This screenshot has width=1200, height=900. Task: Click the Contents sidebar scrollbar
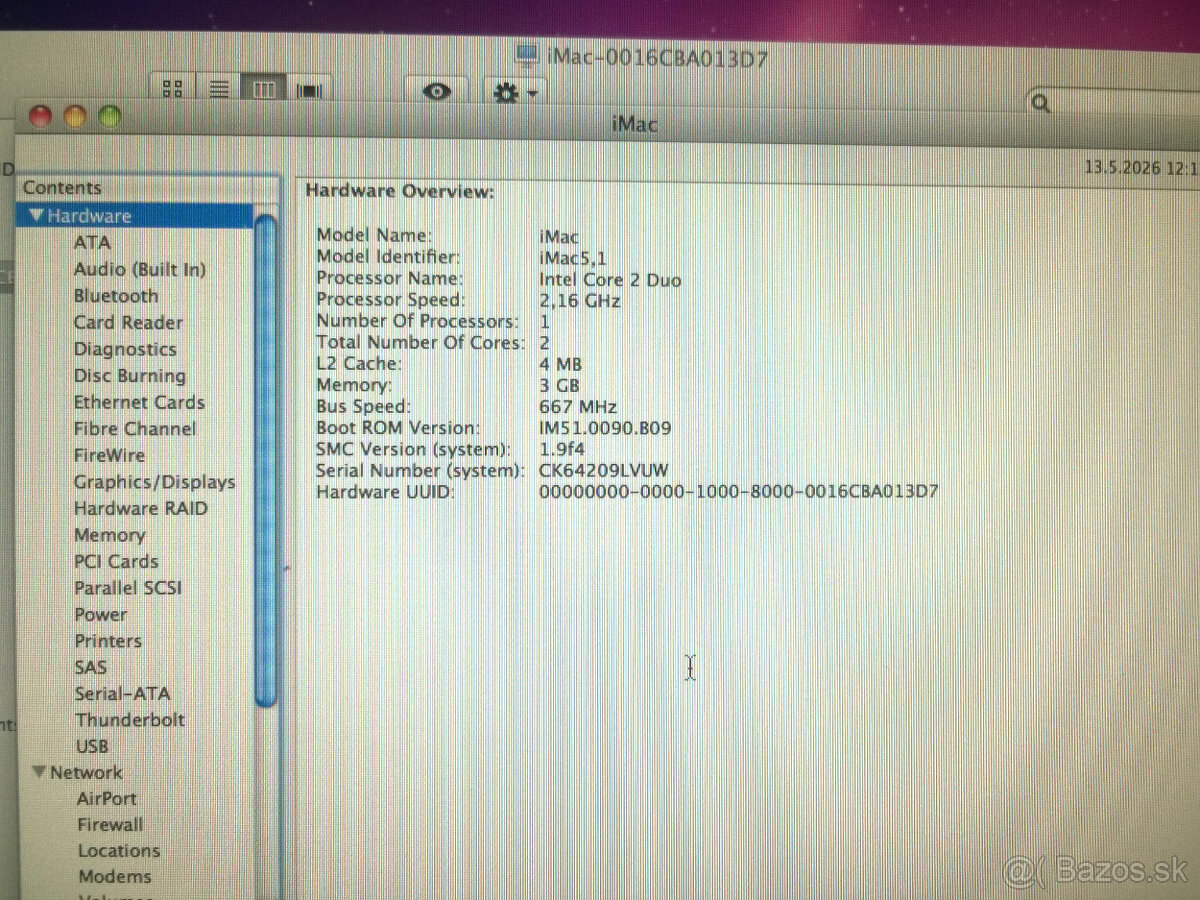(265, 460)
